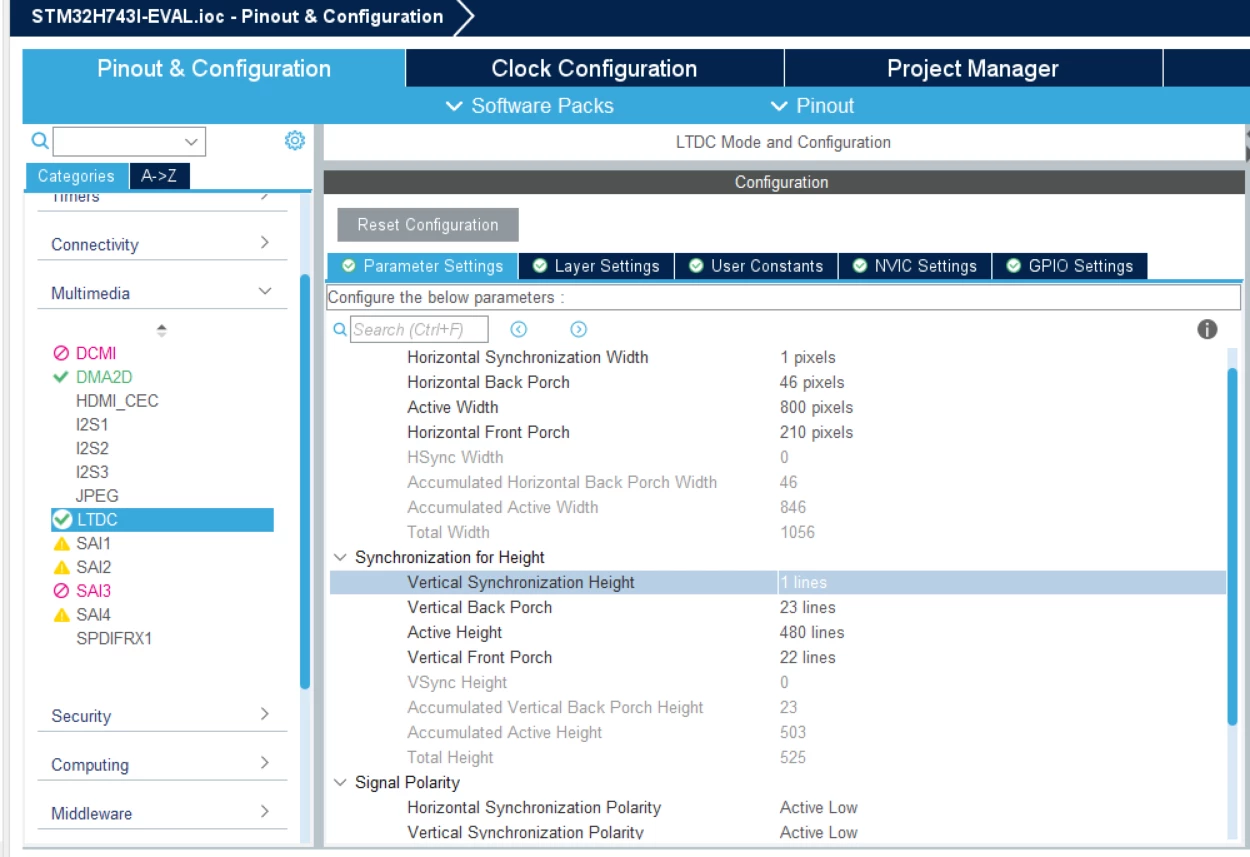Go to previous search result arrow
This screenshot has height=857, width=1250.
click(518, 329)
